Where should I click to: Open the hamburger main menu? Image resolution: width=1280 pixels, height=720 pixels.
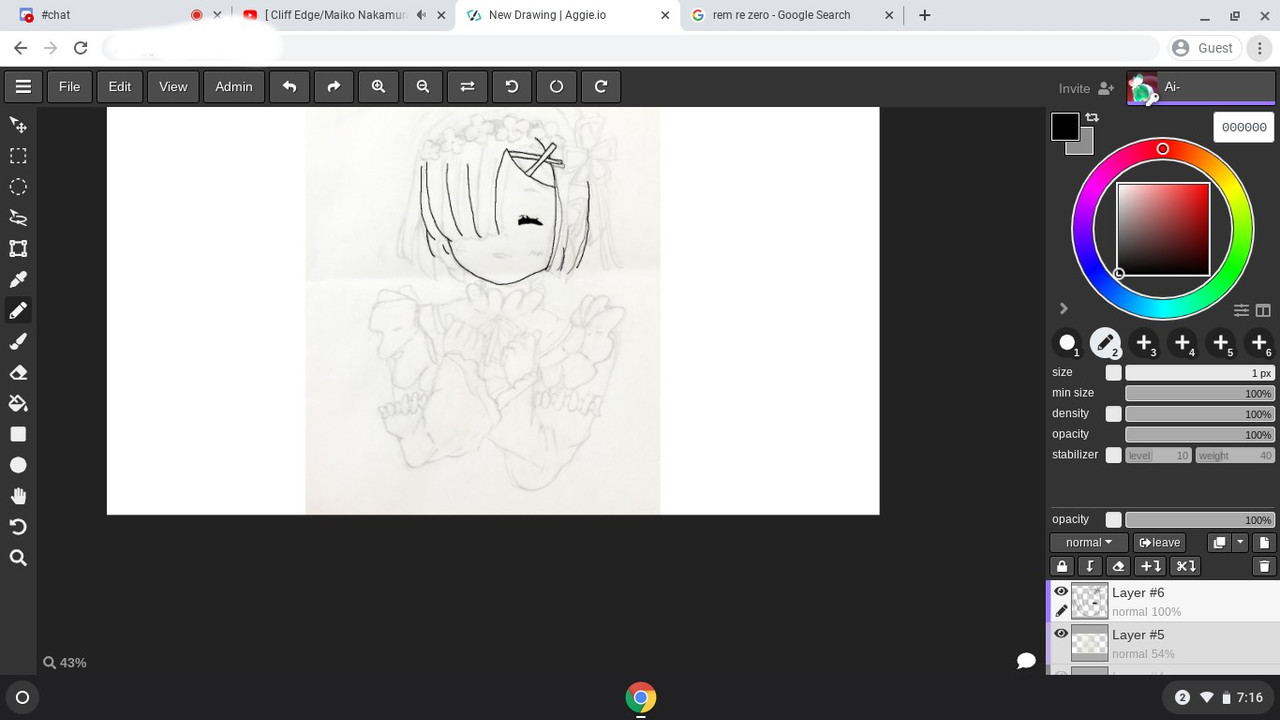[23, 87]
